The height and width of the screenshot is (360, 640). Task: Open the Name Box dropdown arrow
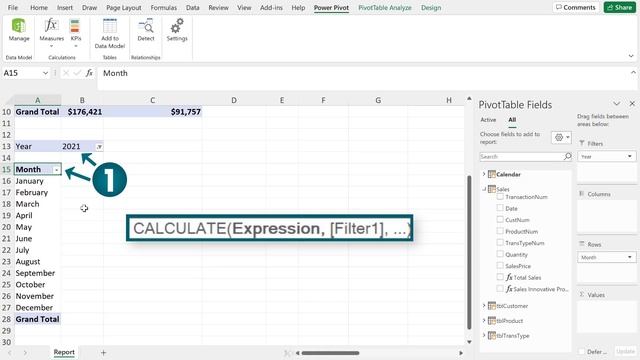point(45,73)
